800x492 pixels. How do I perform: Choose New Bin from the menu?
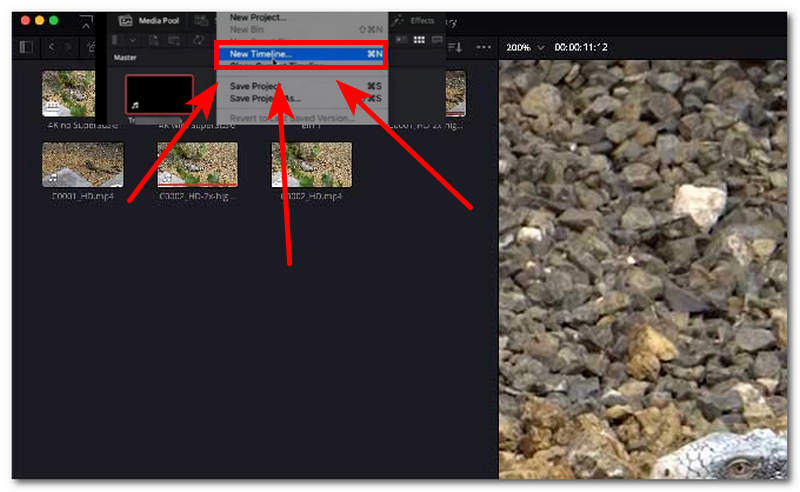[x=302, y=30]
